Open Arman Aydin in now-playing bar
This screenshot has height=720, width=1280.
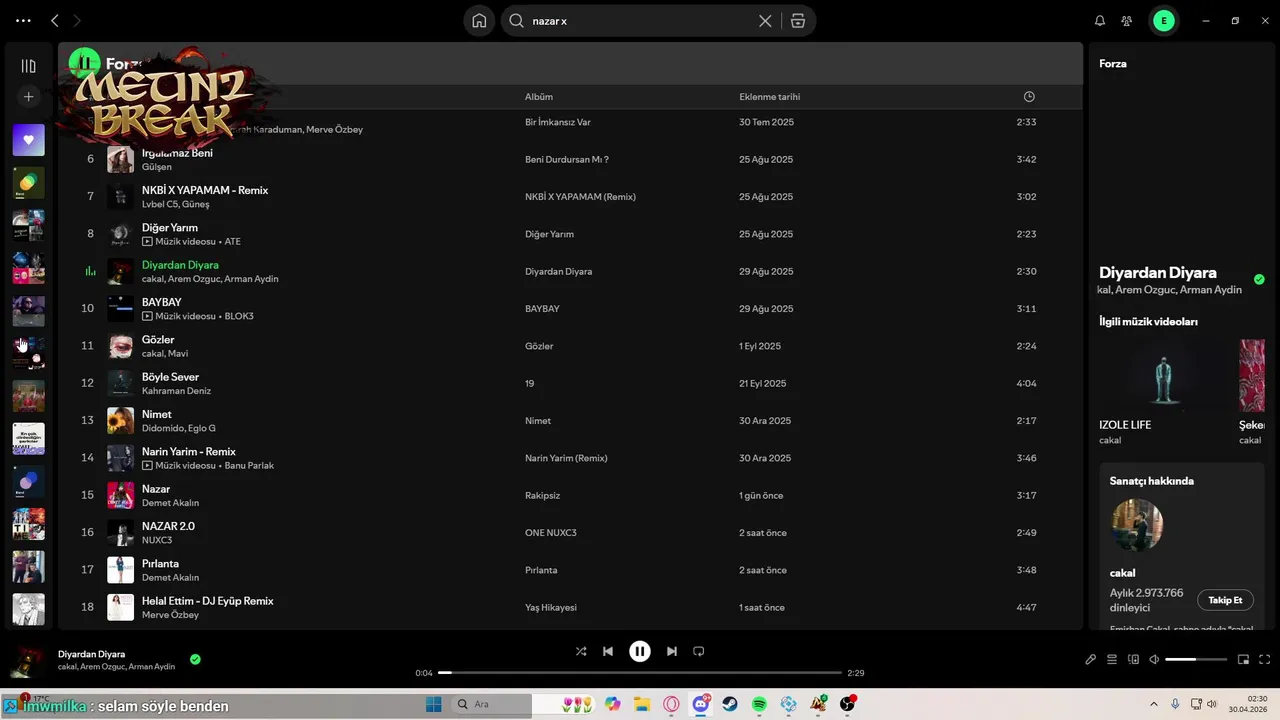[x=152, y=667]
